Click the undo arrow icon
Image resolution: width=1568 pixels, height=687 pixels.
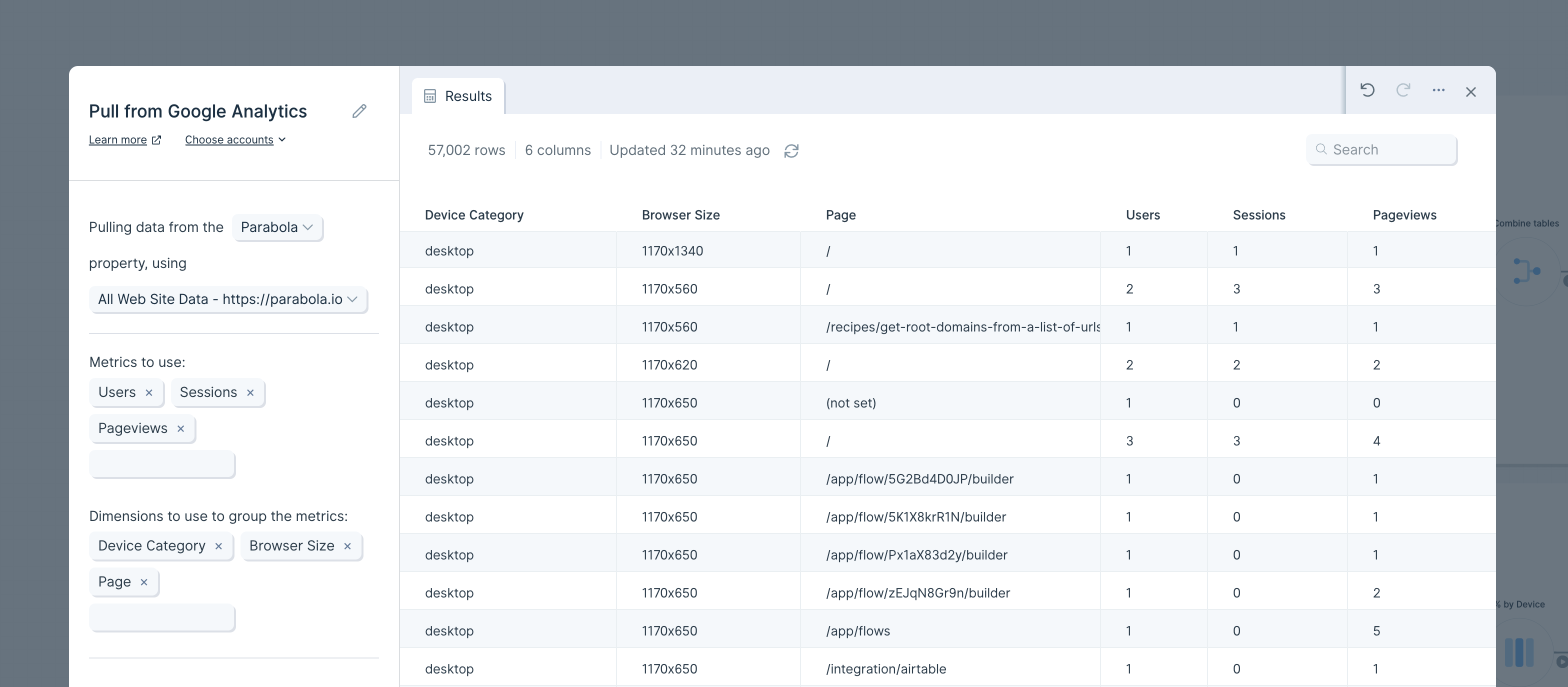1367,90
